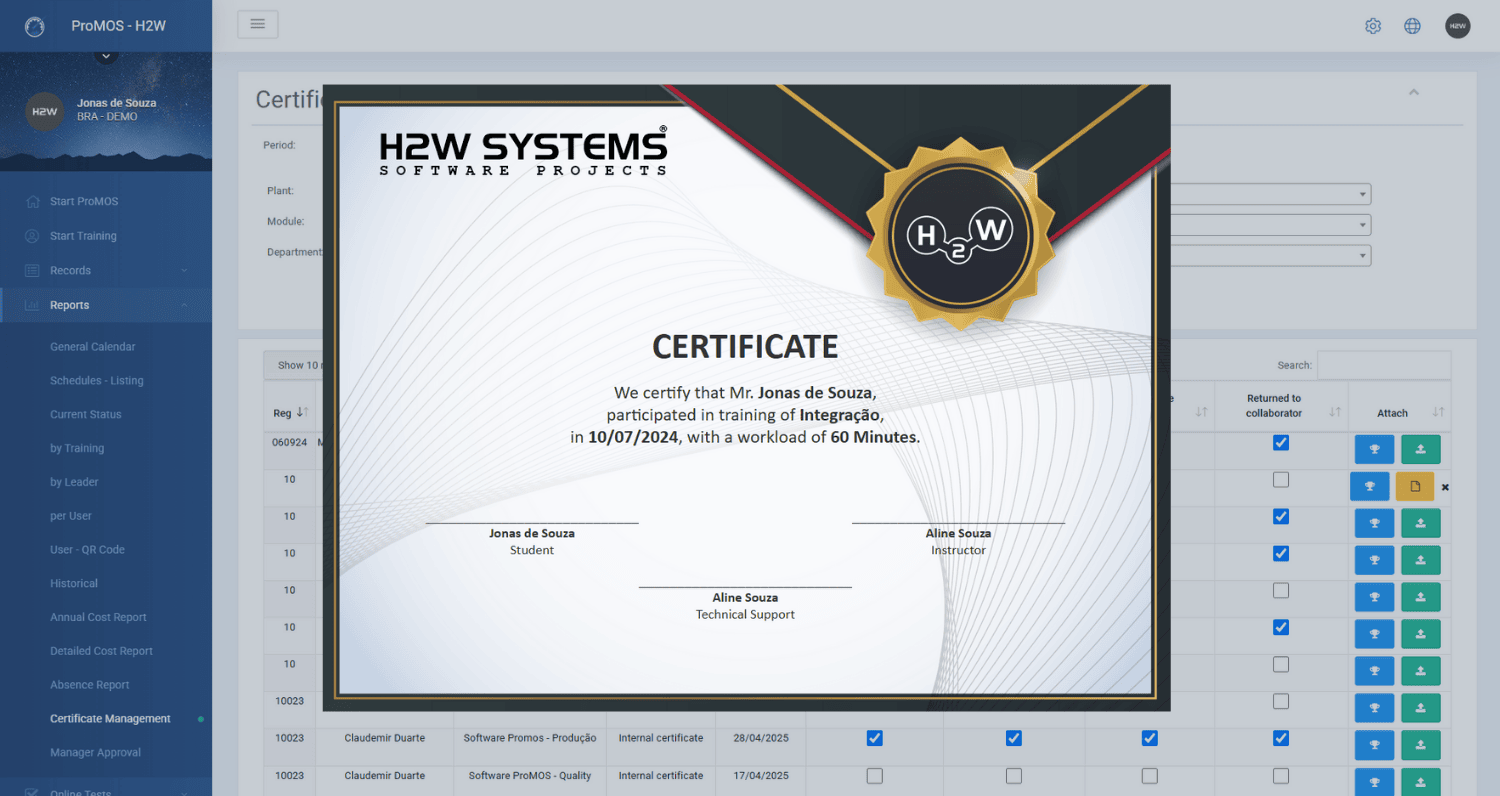Click the green upload button in first row
Viewport: 1500px width, 796px height.
tap(1420, 449)
